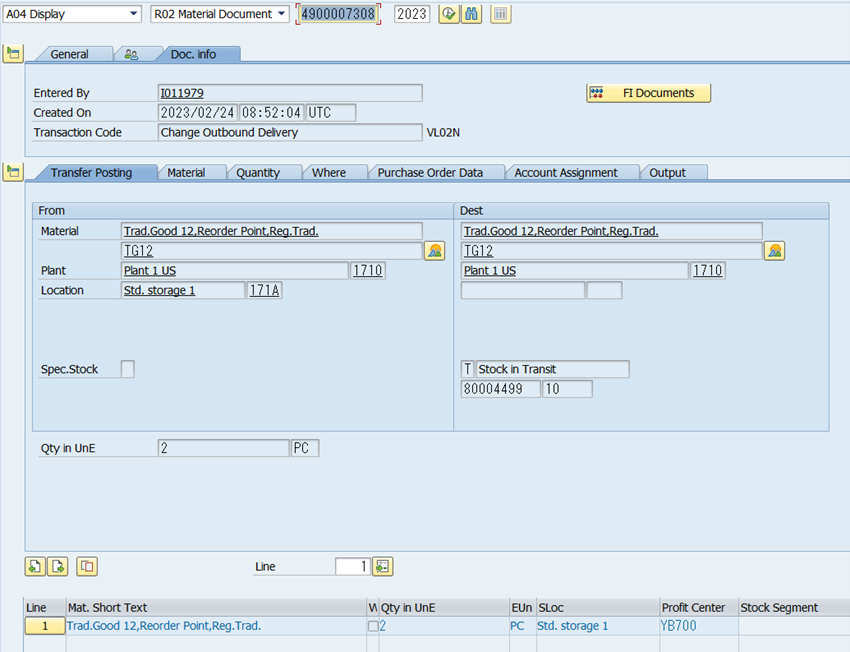850x652 pixels.
Task: Click the From plant name Plant 1 US
Action: coord(235,270)
